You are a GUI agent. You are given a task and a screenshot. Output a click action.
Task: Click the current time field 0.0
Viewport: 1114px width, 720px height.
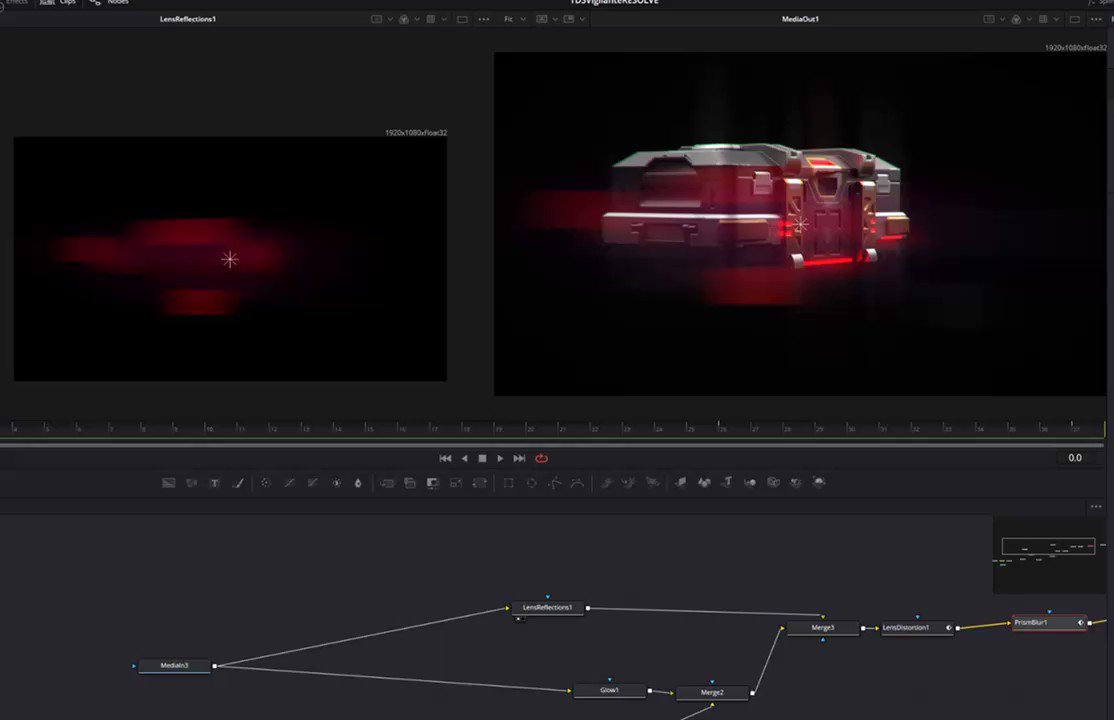tap(1075, 458)
